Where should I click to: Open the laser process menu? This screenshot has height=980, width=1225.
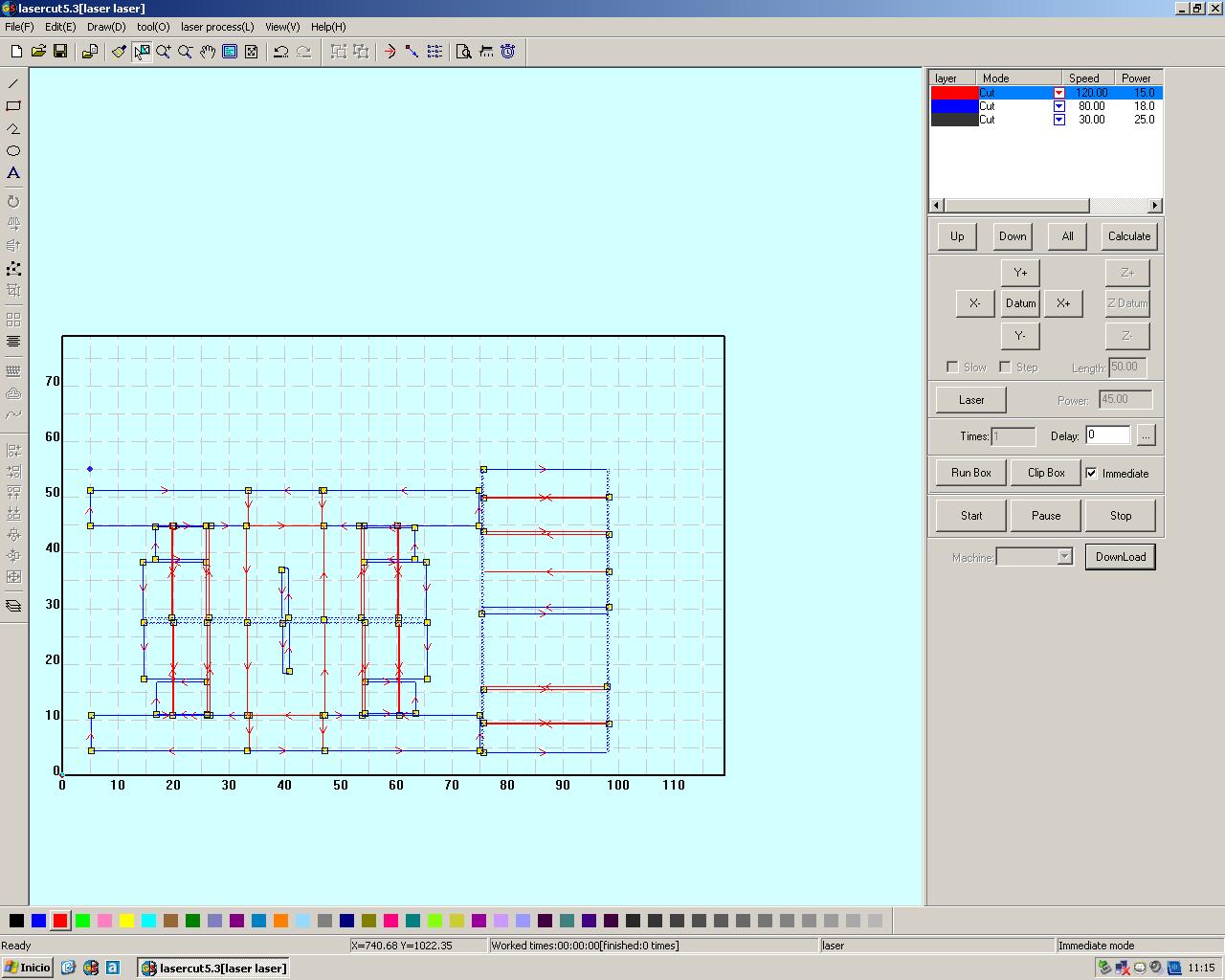click(217, 27)
